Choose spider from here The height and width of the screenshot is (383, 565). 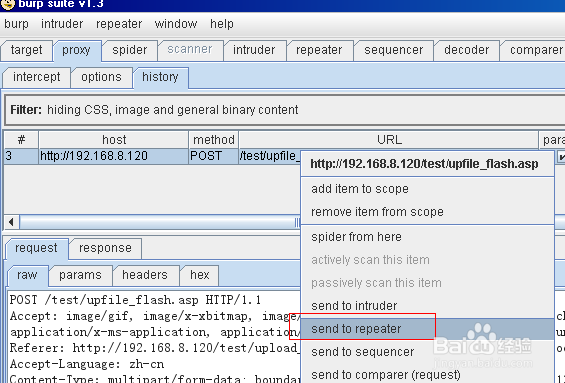(427, 237)
